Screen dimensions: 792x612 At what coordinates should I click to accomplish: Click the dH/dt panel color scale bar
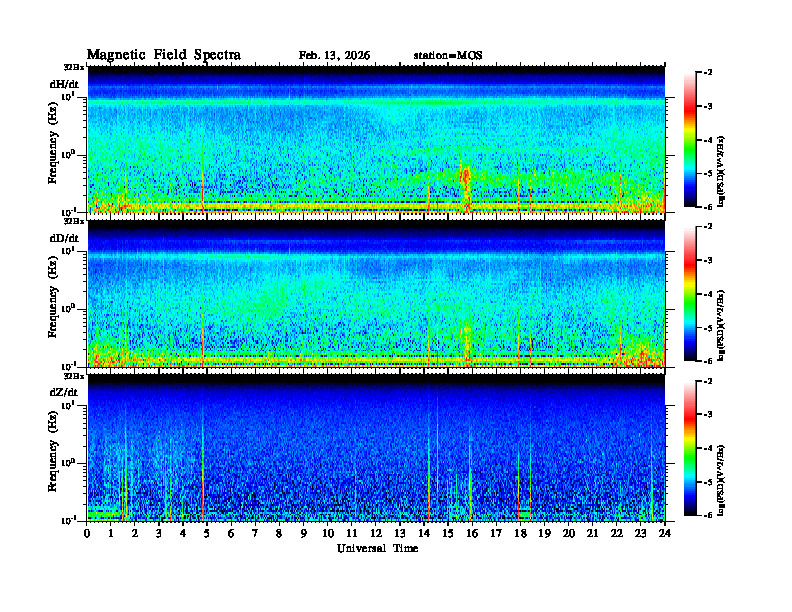coord(690,140)
